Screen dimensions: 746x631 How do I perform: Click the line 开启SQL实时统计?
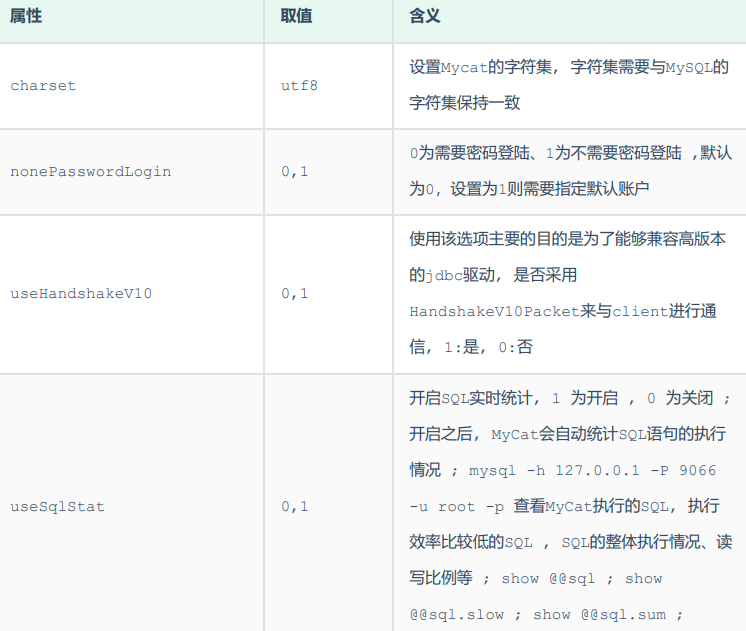tap(570, 398)
